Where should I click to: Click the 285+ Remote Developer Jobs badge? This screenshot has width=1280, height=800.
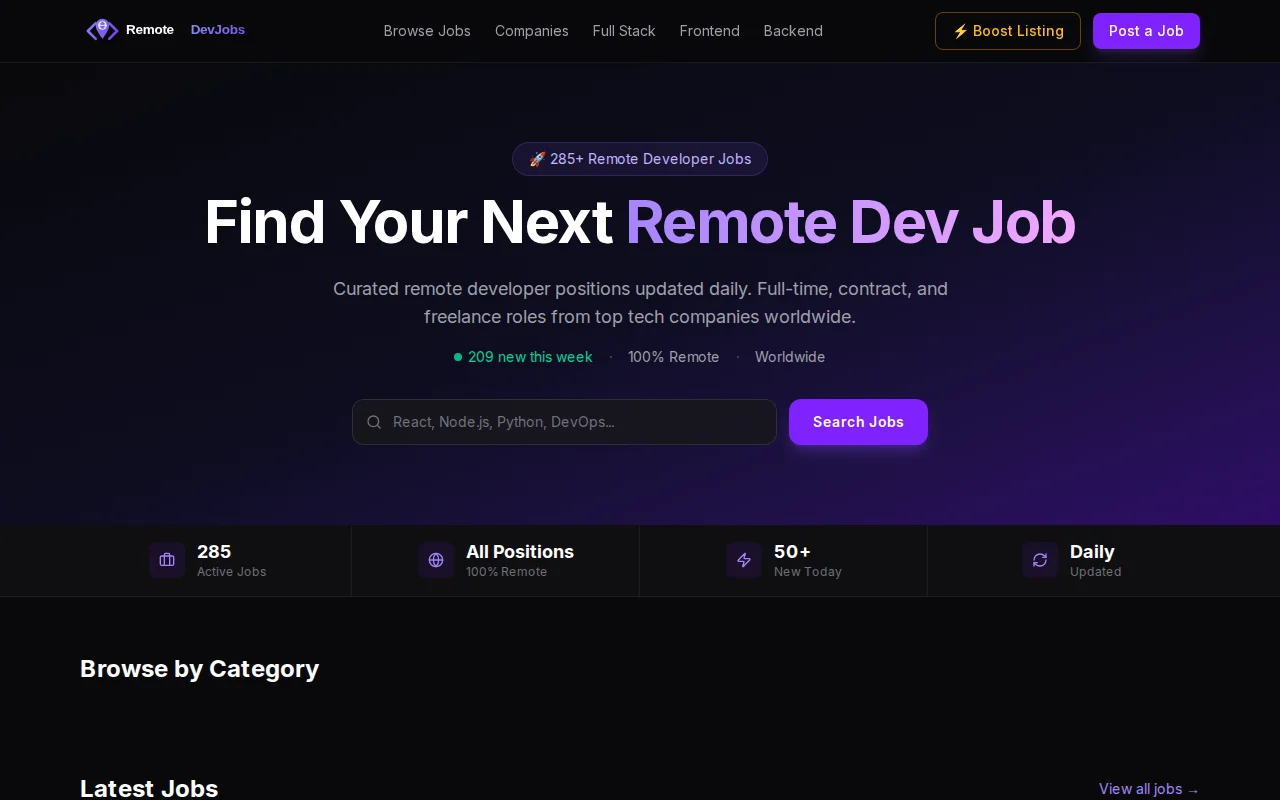[640, 159]
